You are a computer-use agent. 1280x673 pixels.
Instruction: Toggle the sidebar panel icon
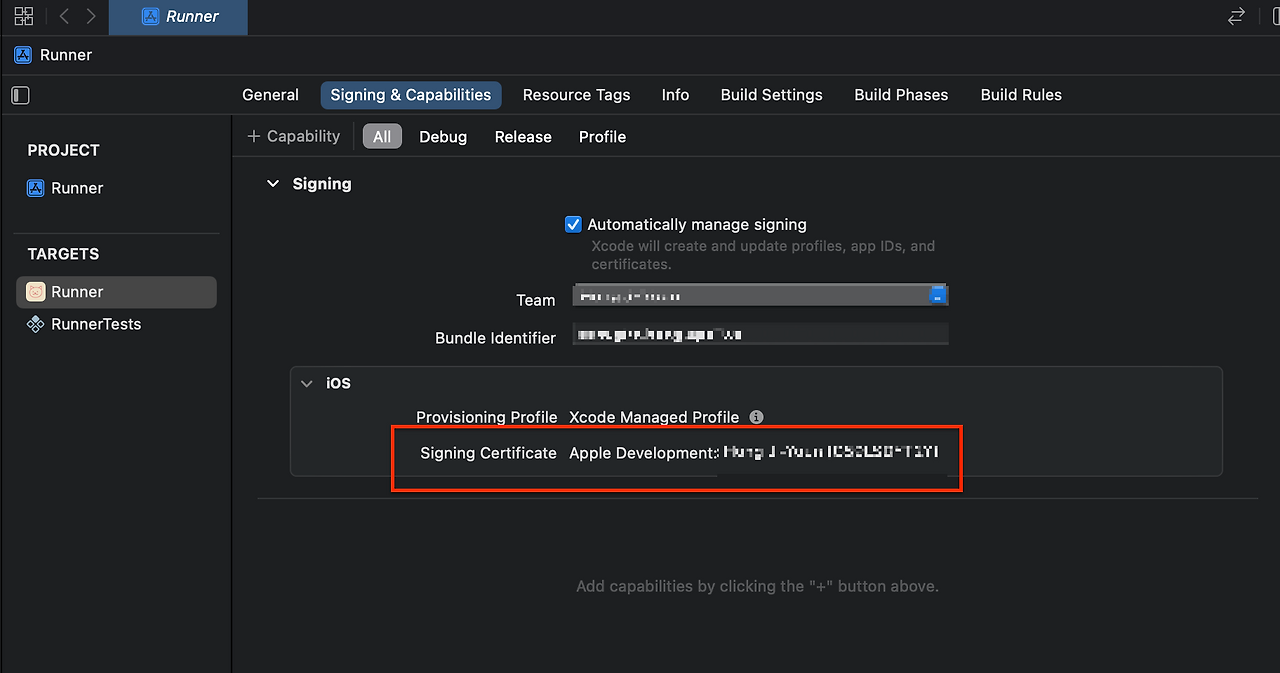(x=20, y=95)
